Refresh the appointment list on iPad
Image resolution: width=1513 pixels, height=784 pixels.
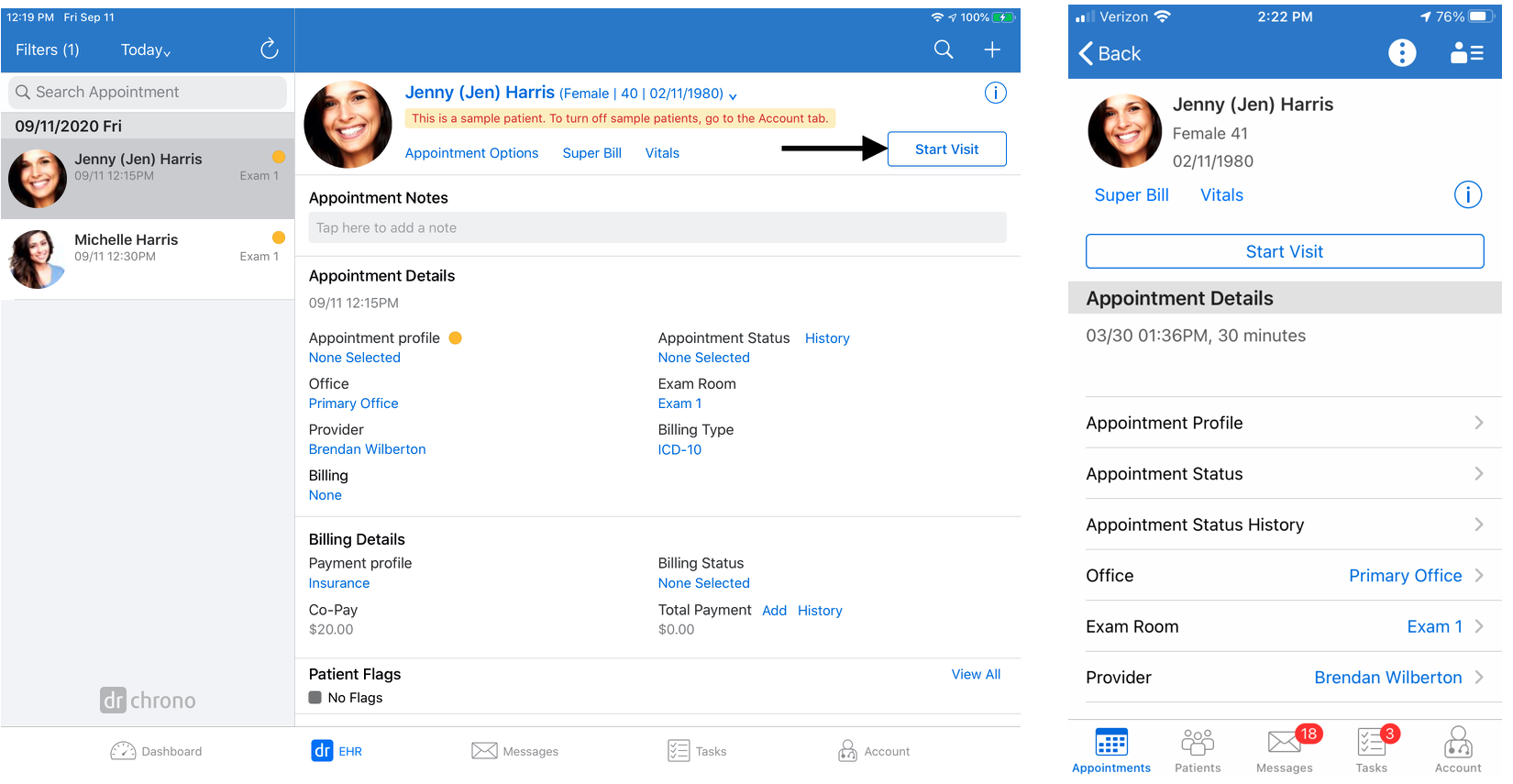point(269,49)
